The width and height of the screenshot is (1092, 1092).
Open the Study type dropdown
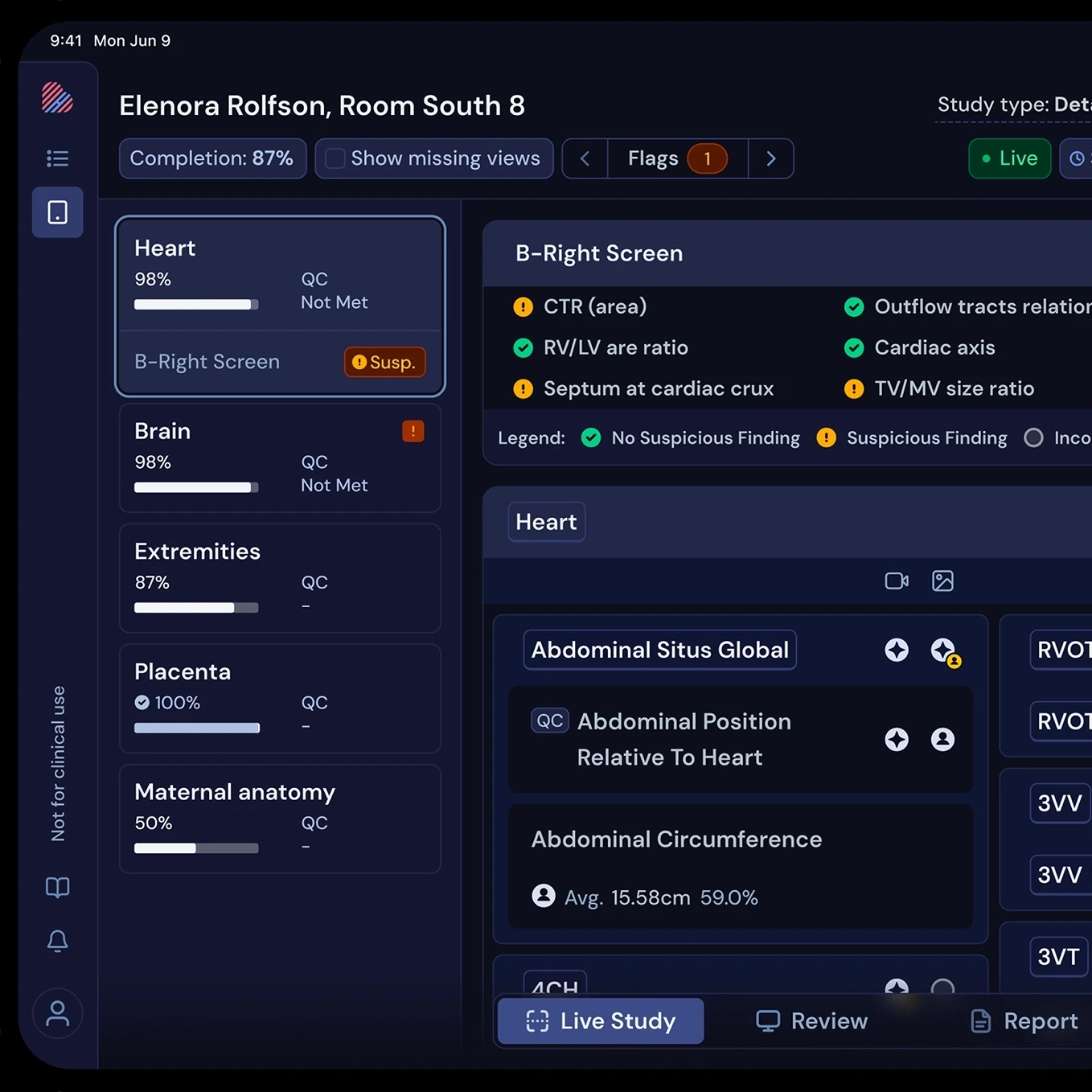[x=1014, y=105]
